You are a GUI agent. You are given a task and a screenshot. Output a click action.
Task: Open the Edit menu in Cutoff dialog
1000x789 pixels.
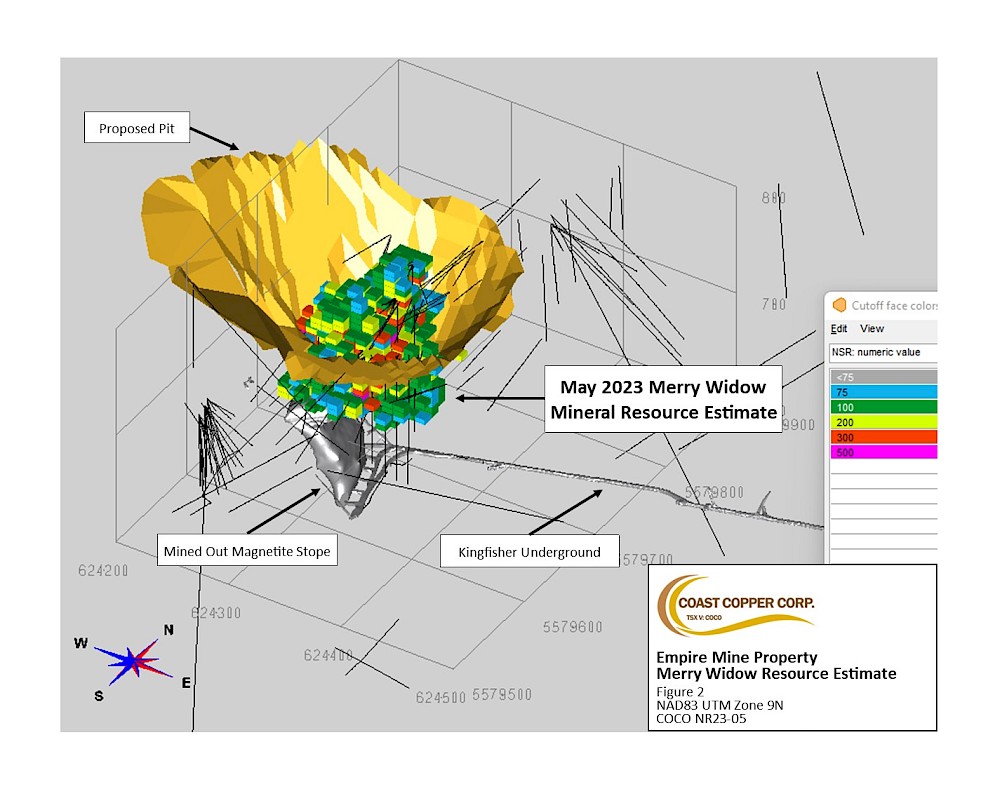(839, 329)
